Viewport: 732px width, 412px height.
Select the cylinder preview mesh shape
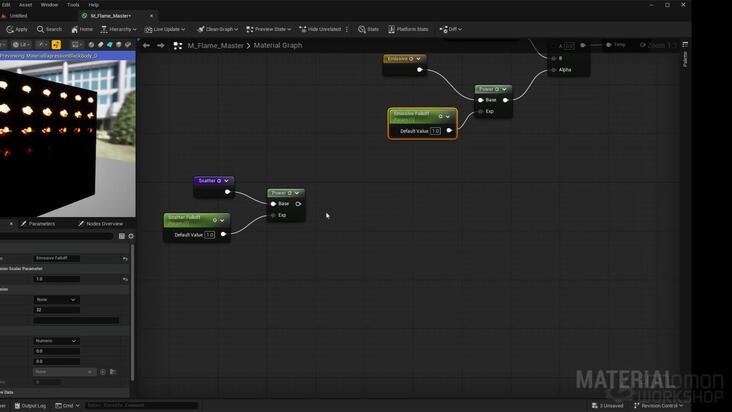(119, 45)
